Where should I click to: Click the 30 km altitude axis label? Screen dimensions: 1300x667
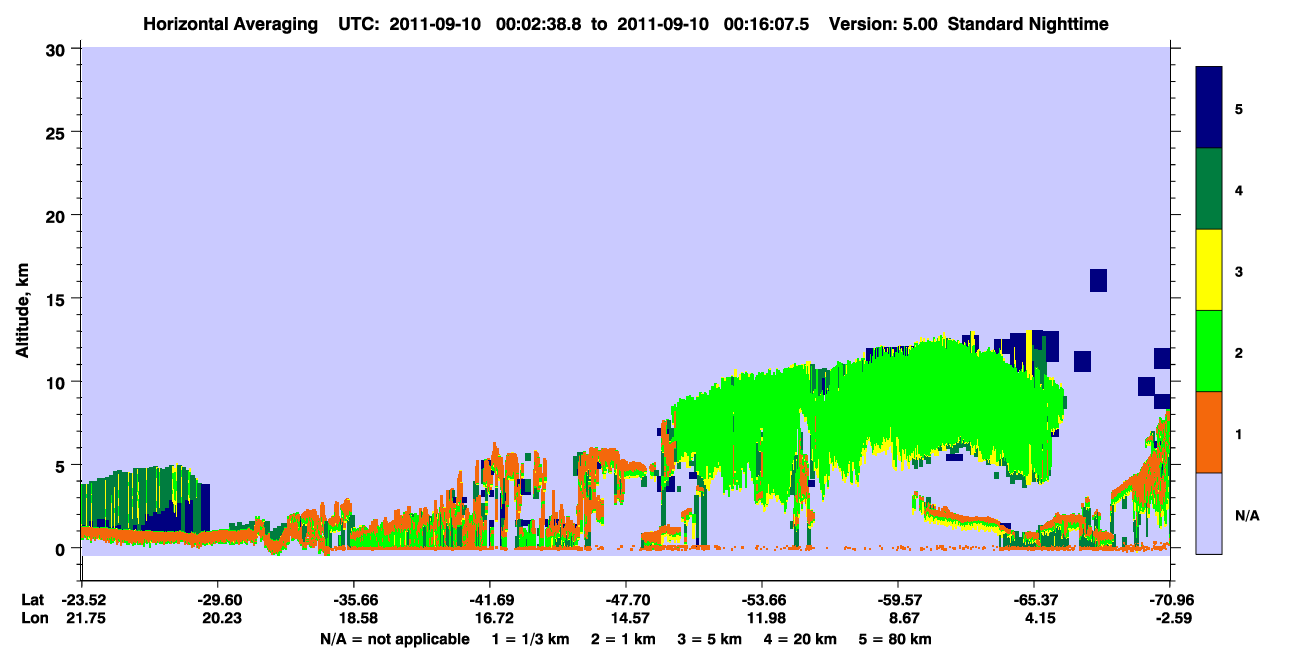coord(56,49)
